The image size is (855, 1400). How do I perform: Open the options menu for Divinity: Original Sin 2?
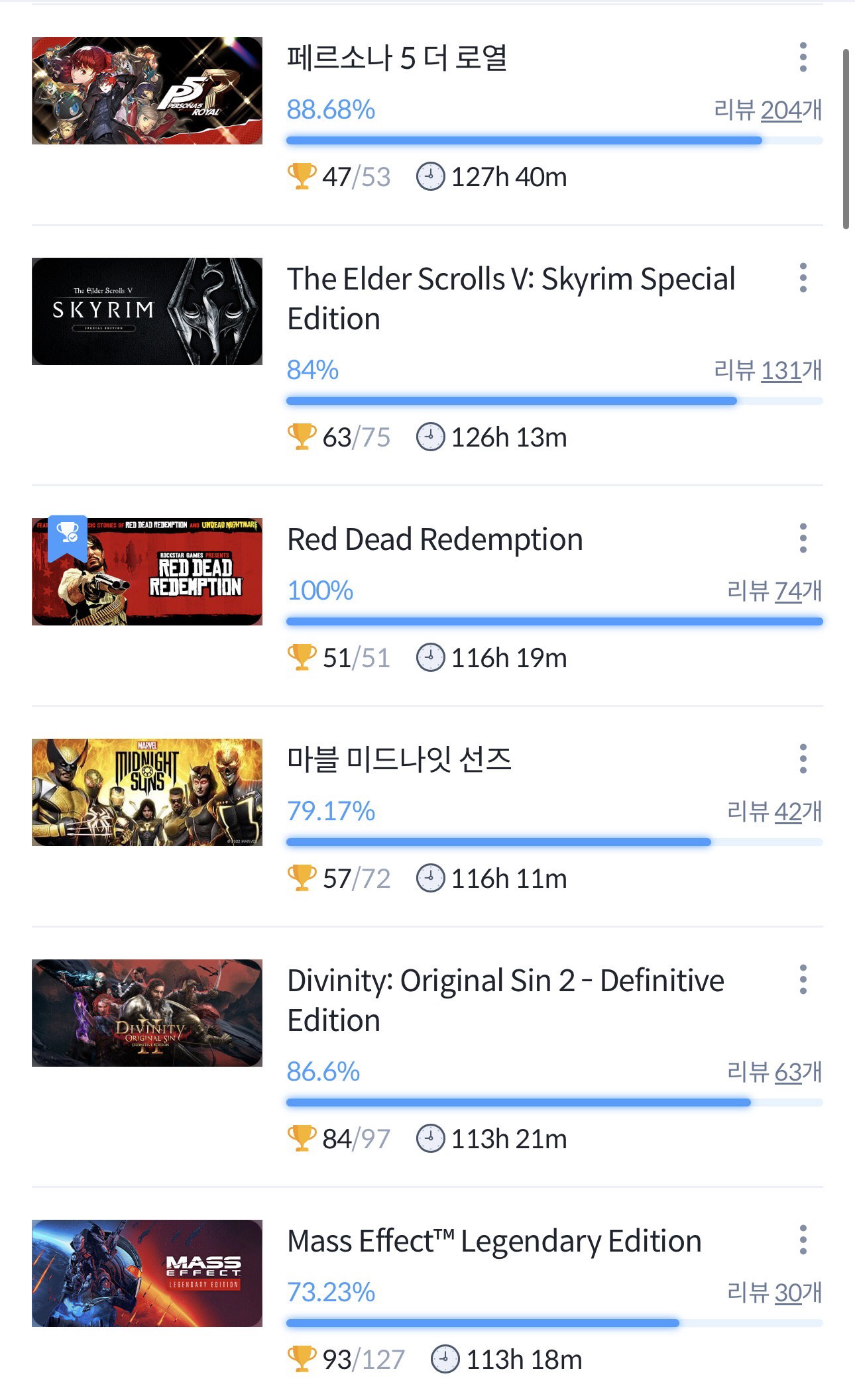803,979
